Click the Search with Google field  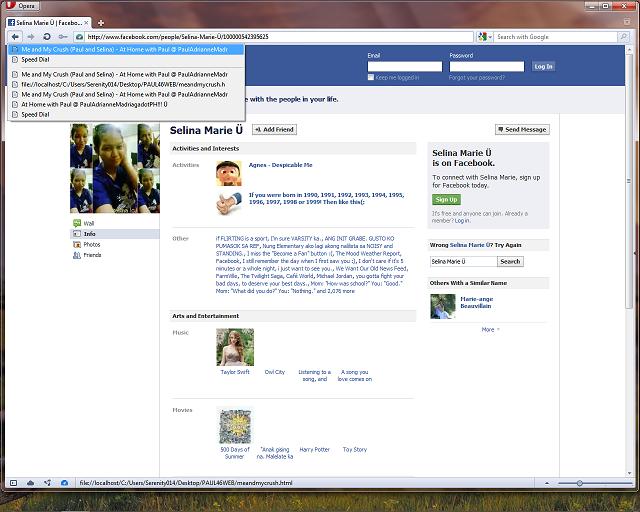[556, 37]
